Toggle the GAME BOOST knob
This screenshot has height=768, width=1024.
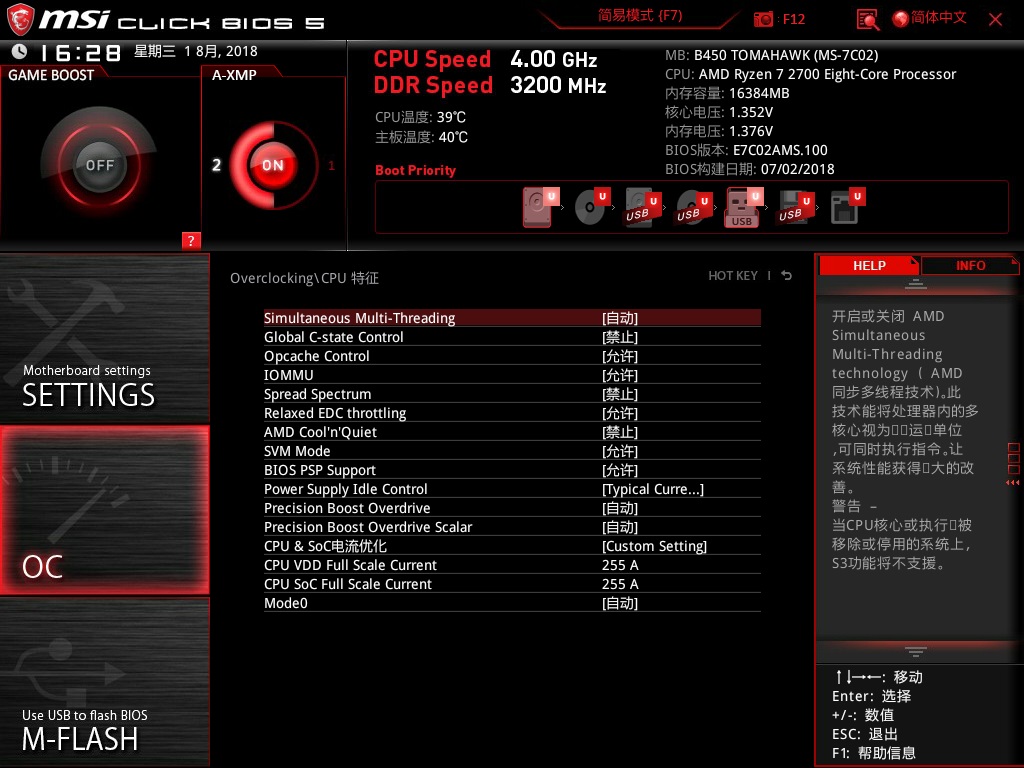coord(99,165)
